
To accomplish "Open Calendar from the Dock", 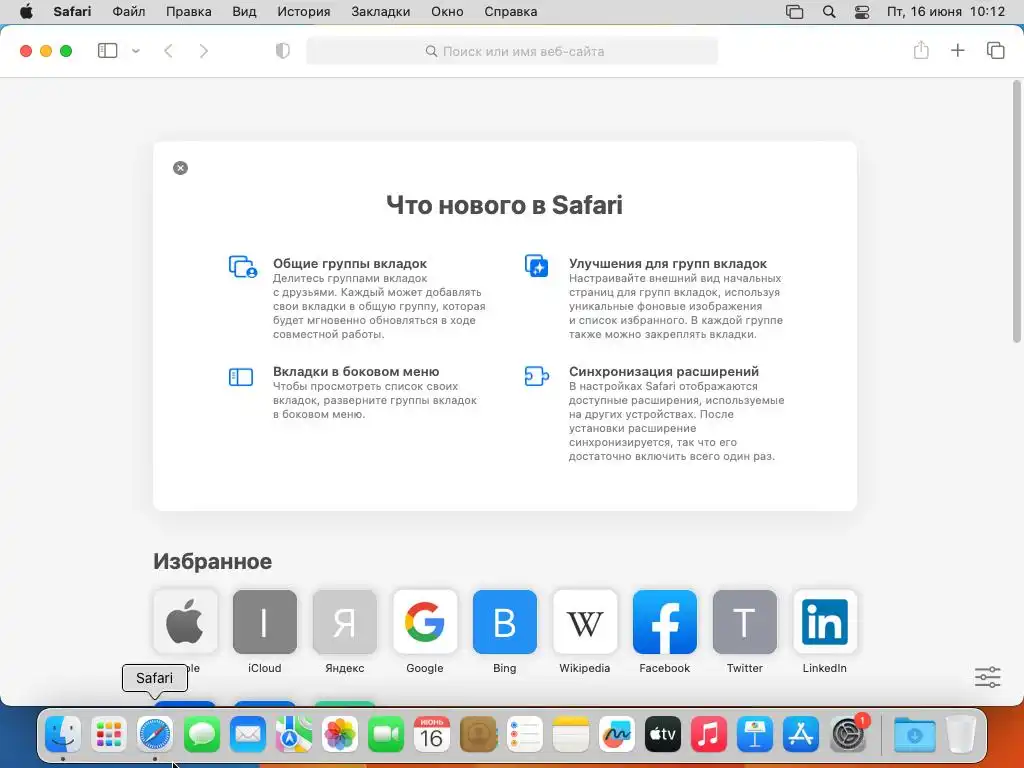I will 432,735.
